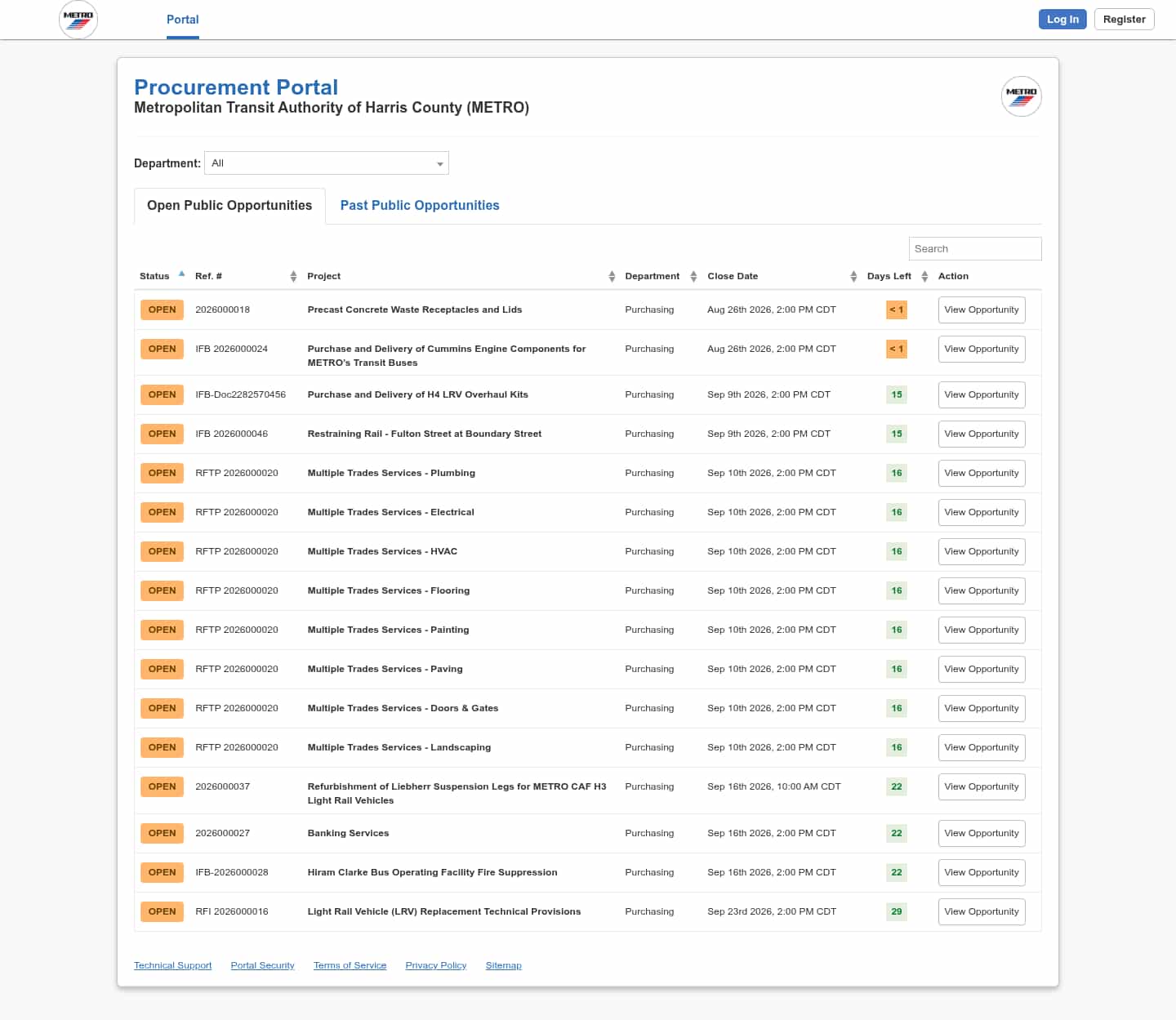Open the Terms of Service link
Screen dimensions: 1176x1020
[350, 965]
